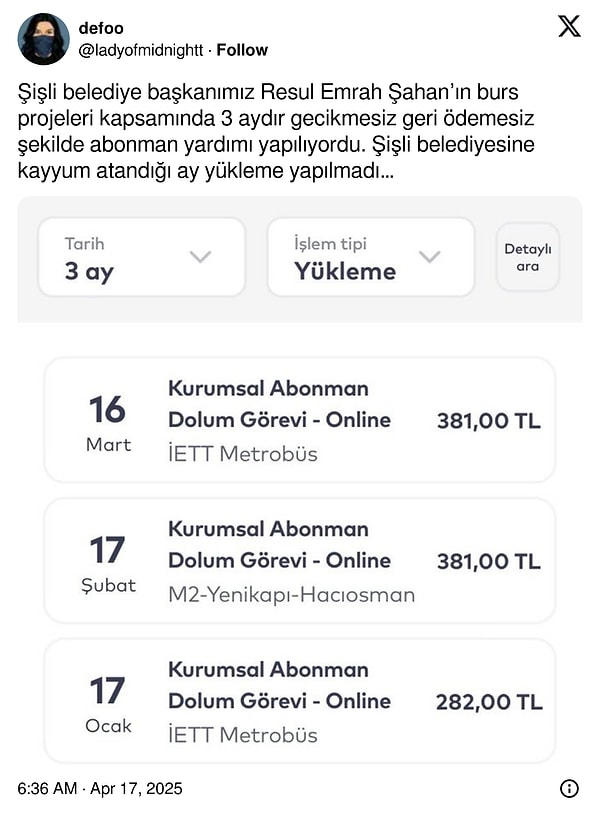Select the 17 Şubat transaction entry
600x819 pixels.
coord(299,561)
